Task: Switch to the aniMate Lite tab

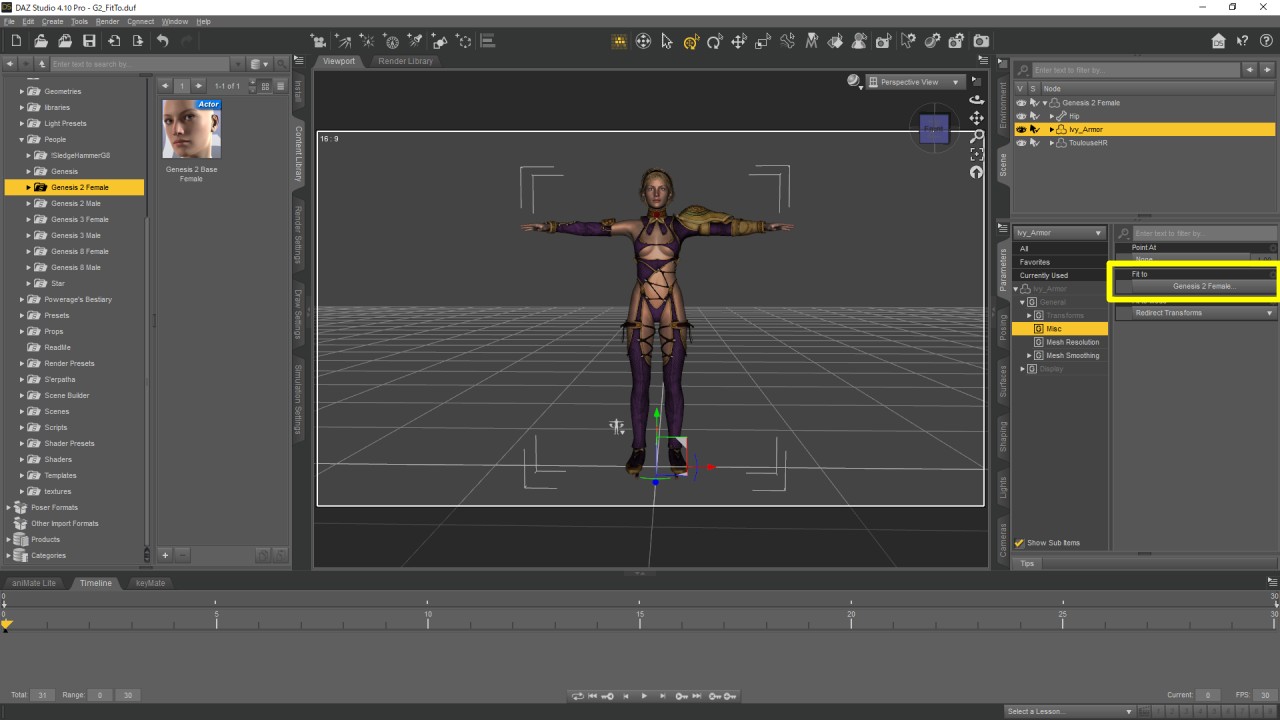Action: pos(35,583)
